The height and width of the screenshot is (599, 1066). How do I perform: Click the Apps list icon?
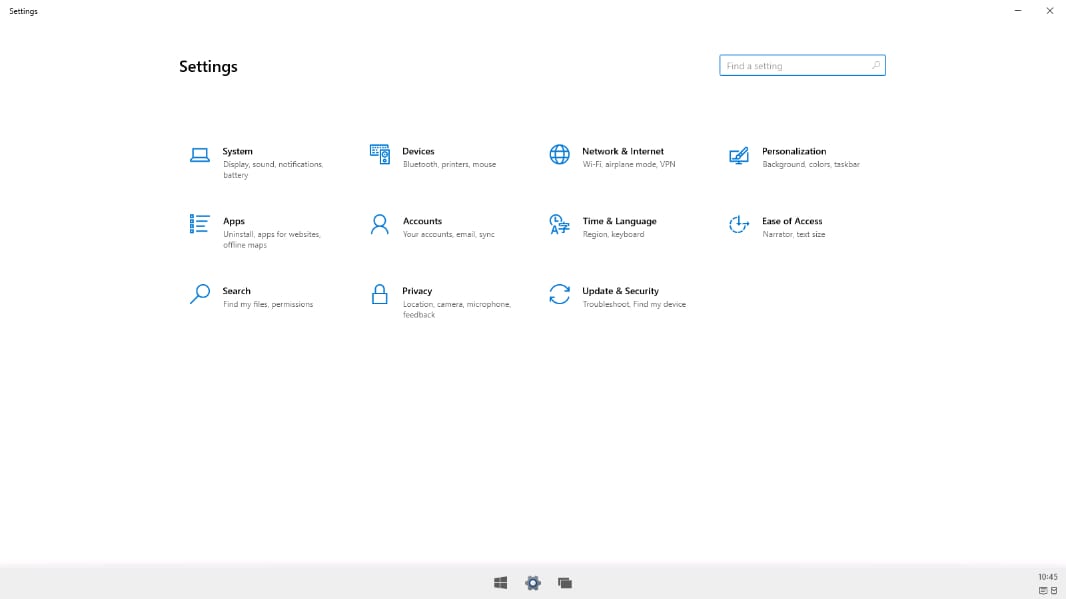click(199, 224)
